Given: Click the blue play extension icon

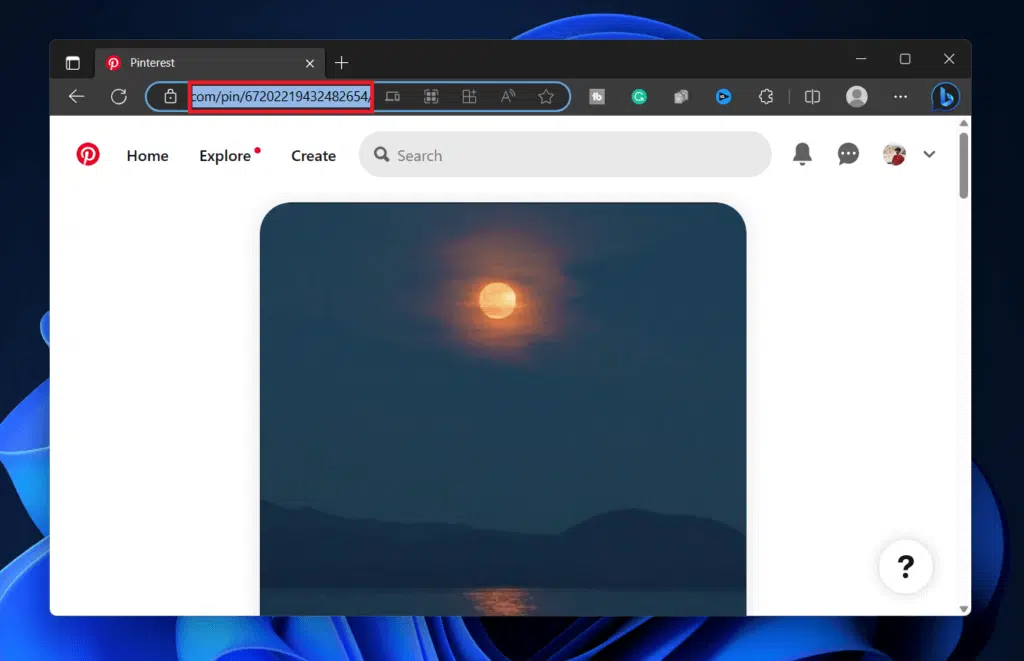Looking at the screenshot, I should click(724, 97).
